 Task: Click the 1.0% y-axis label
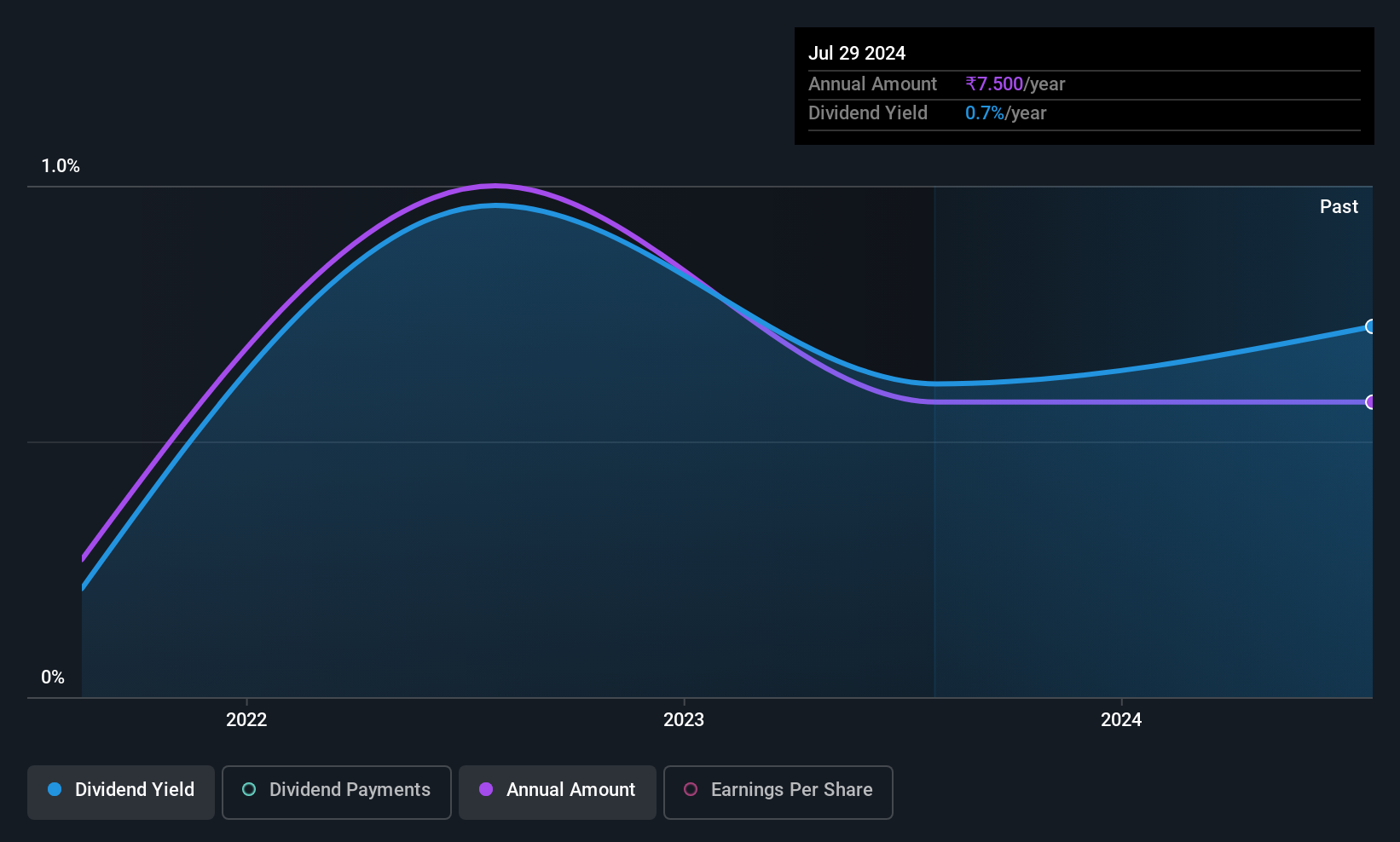click(61, 166)
